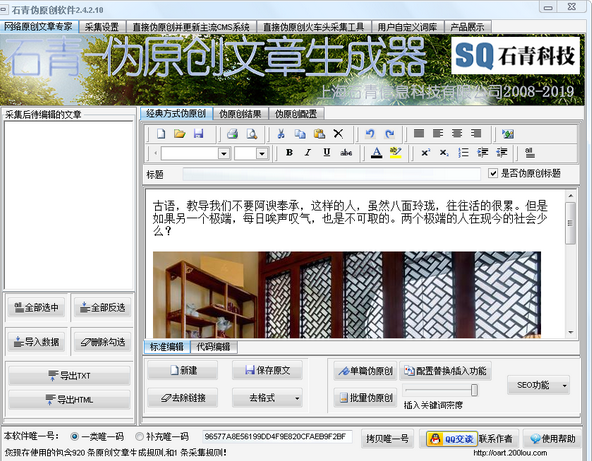Screen dimensions: 592x461
Task: Paste with the clipboard icon
Action: point(319,134)
